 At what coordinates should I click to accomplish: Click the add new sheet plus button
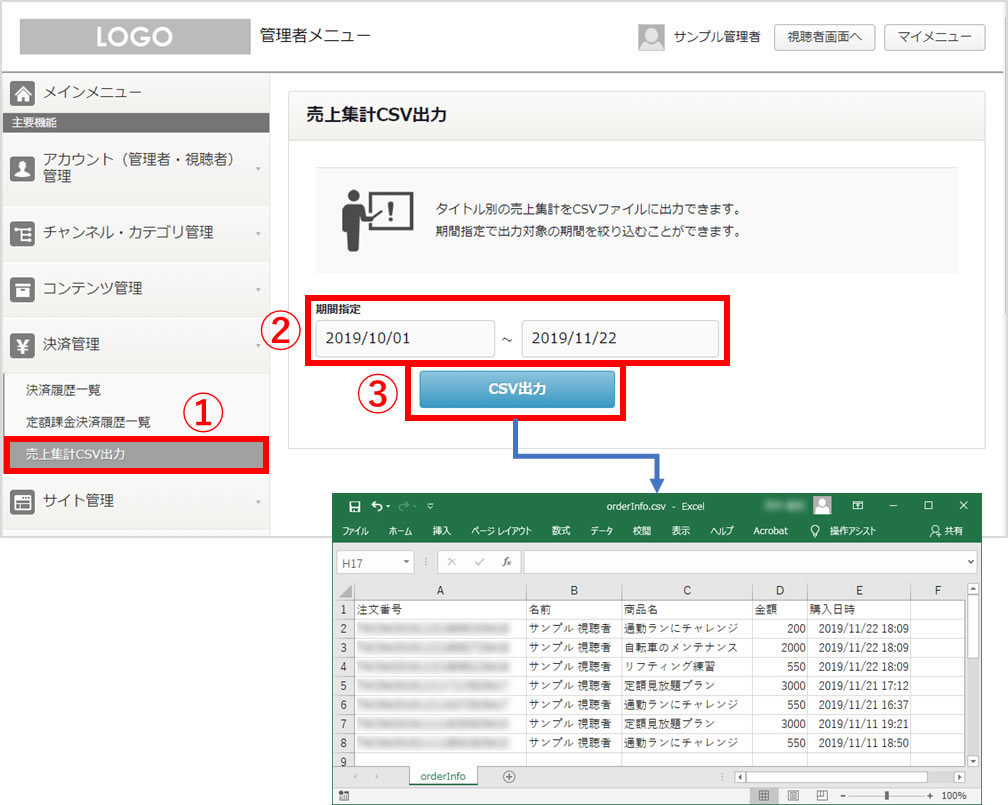point(509,777)
